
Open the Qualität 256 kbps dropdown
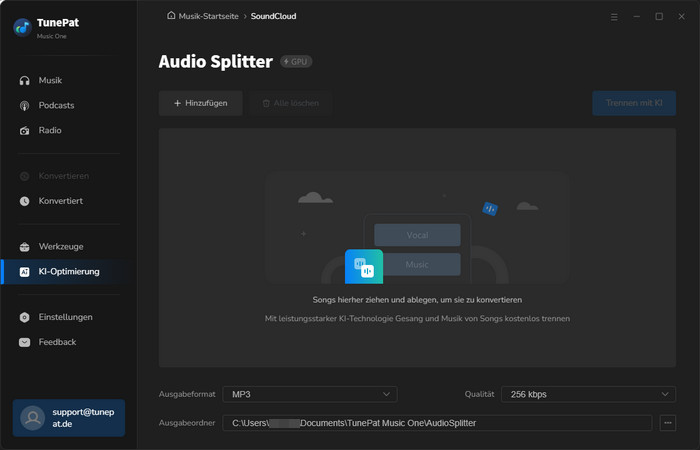coord(588,394)
